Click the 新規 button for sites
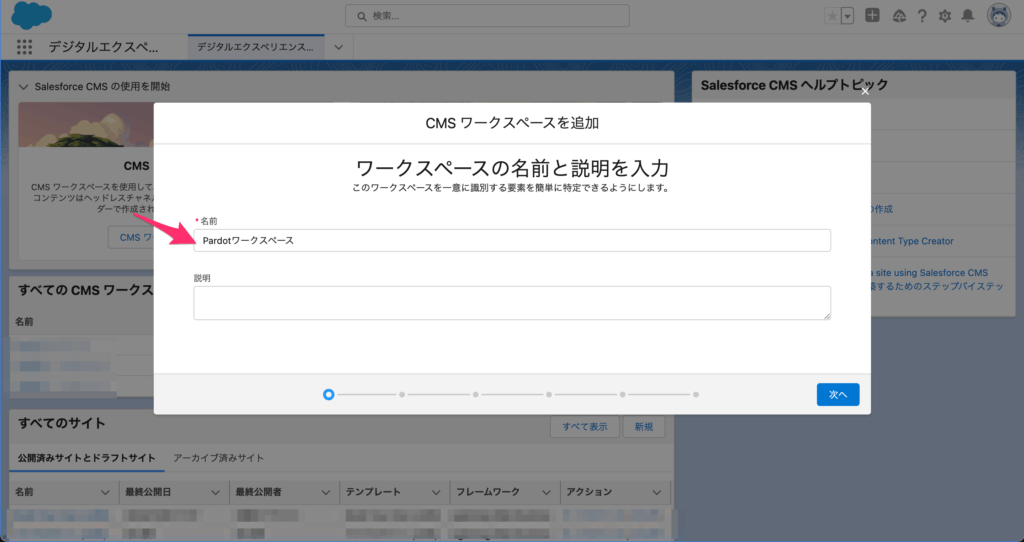 643,426
